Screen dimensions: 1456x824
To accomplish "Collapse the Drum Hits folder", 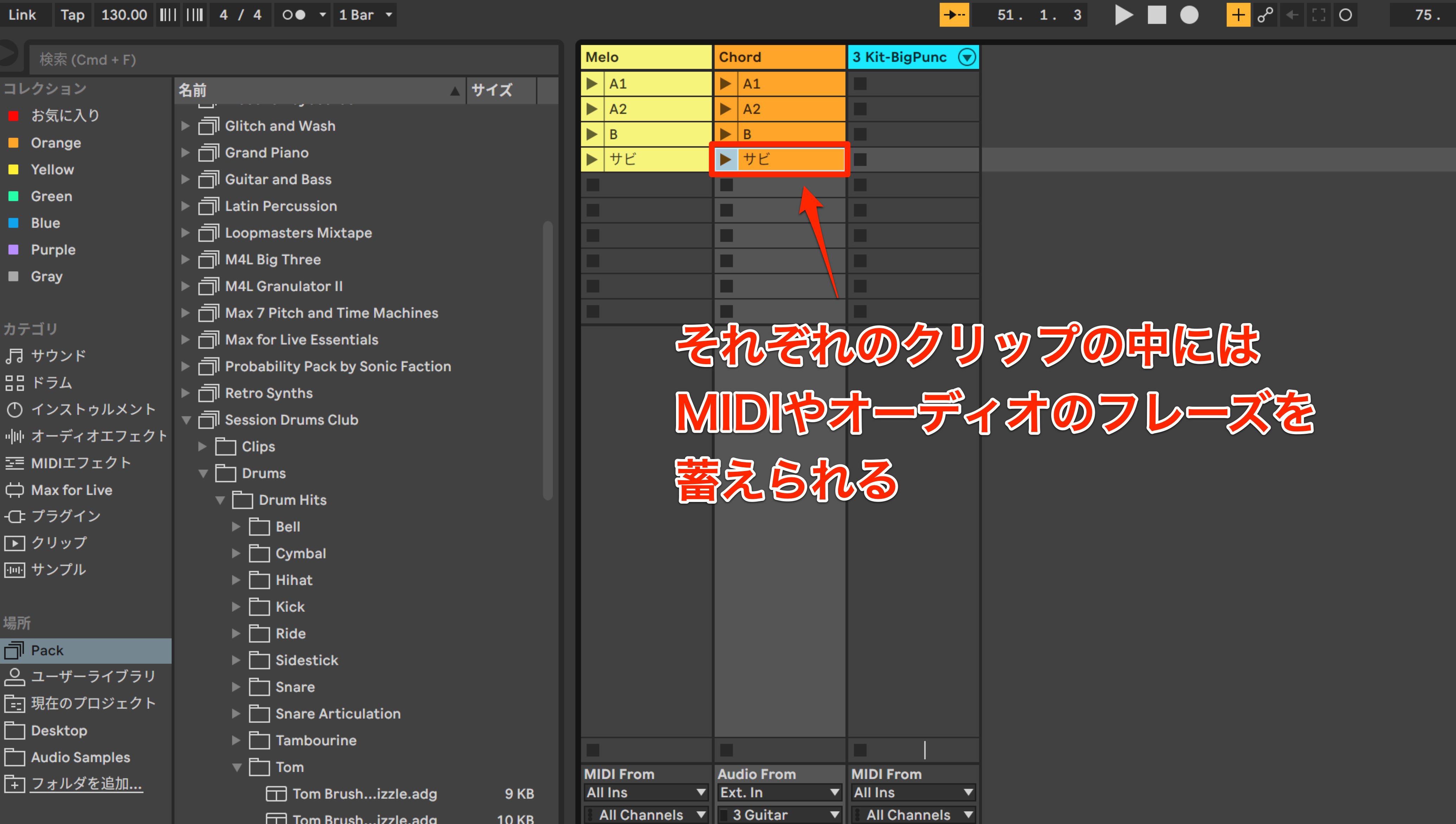I will [x=220, y=500].
